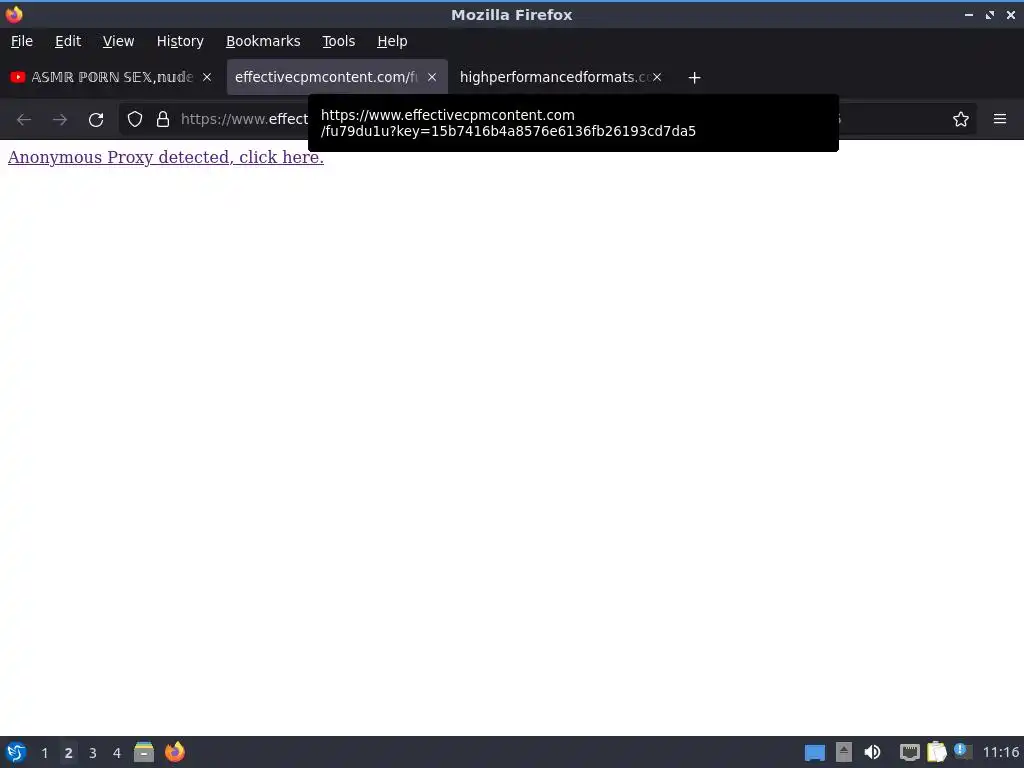Click the Firefox icon in taskbar
The height and width of the screenshot is (768, 1024).
[174, 752]
